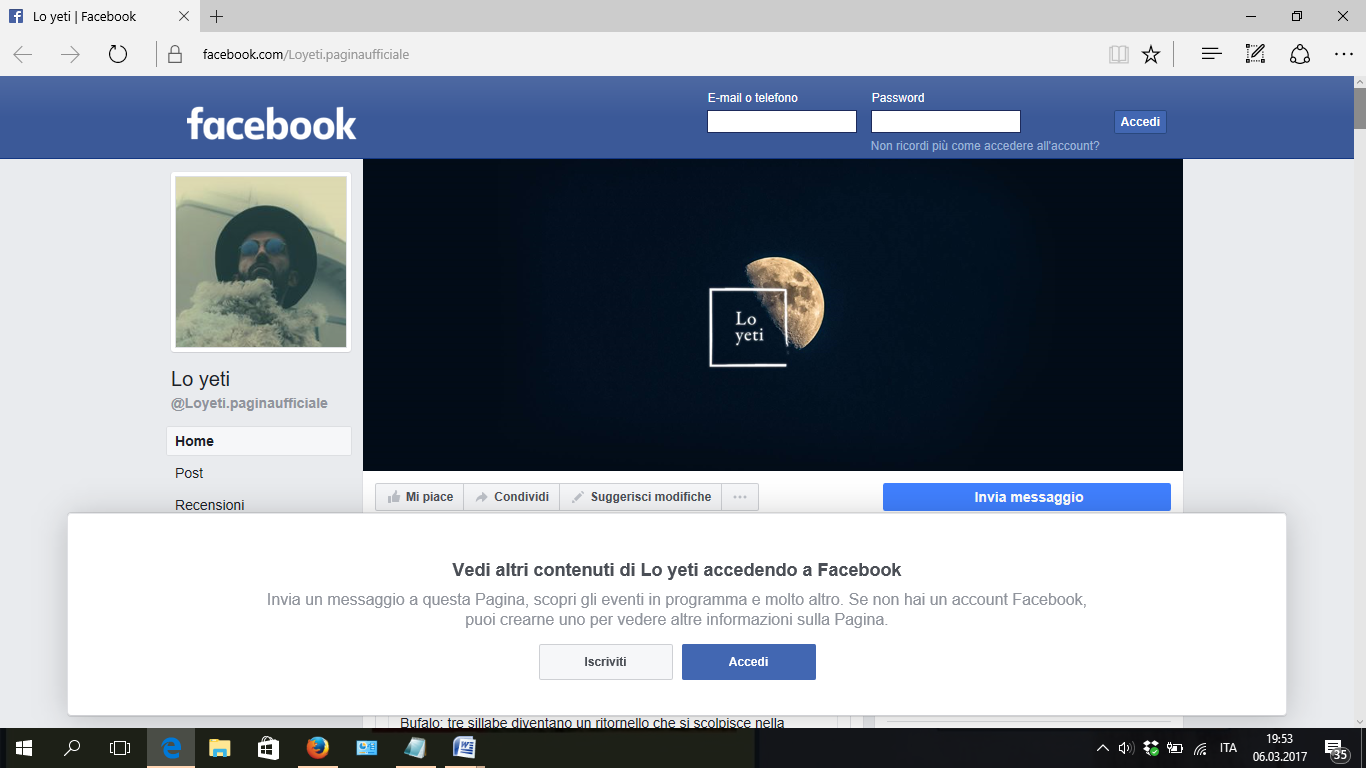This screenshot has height=768, width=1366.
Task: Open page actions ellipsis dropdown
Action: [x=740, y=497]
